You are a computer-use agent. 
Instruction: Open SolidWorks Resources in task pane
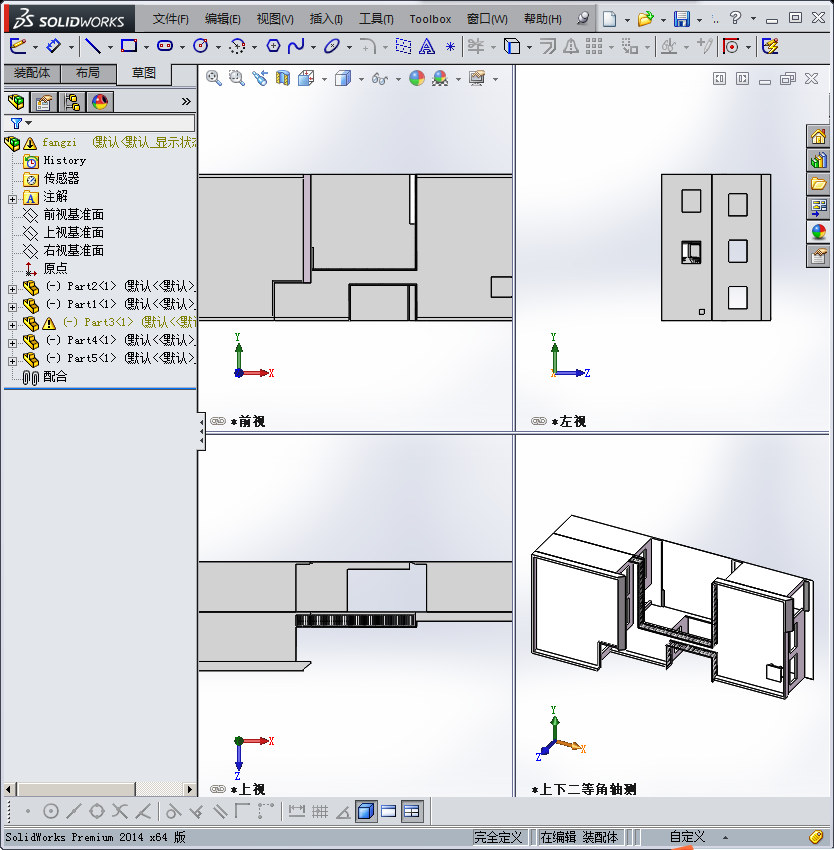click(818, 136)
